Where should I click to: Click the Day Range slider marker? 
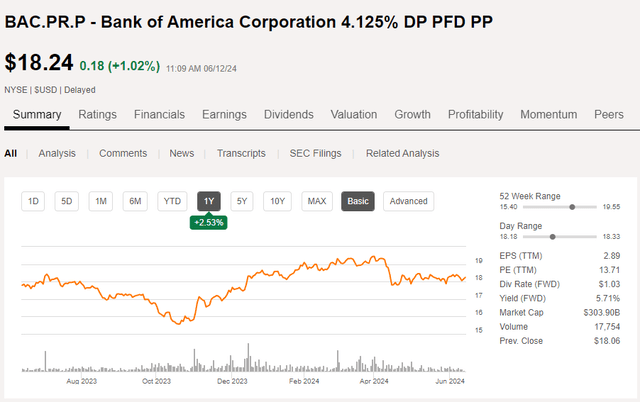(552, 236)
